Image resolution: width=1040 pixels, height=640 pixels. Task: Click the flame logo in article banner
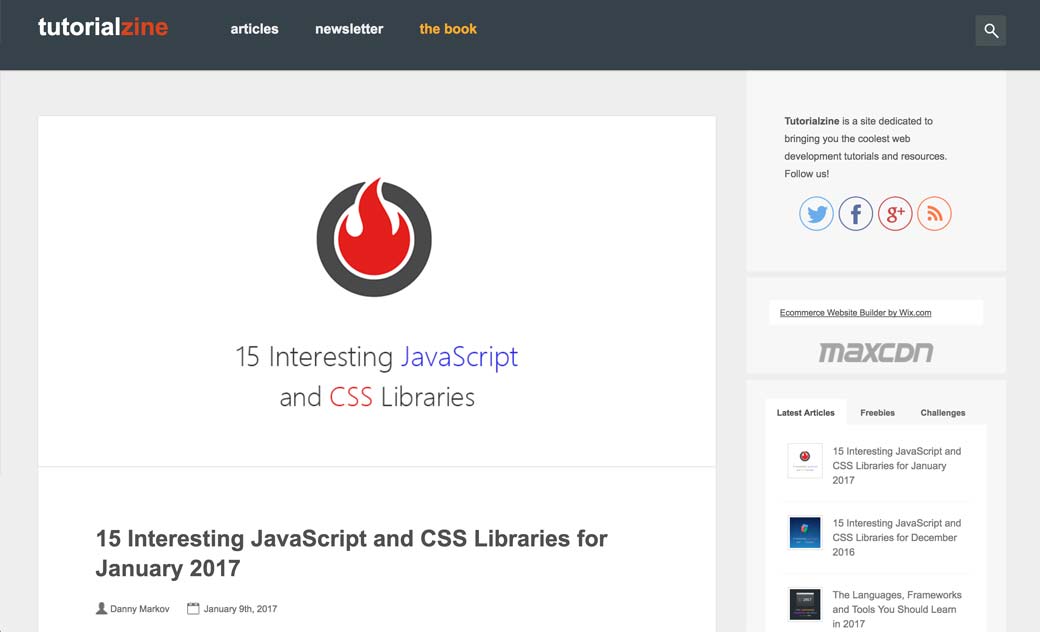[x=374, y=238]
